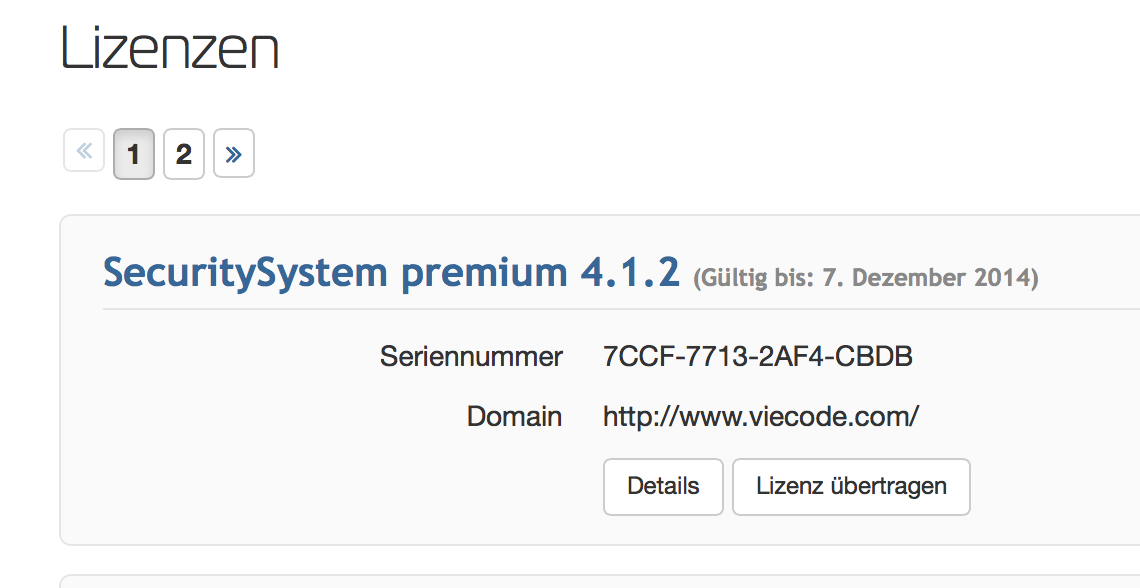Click the serial number 7CCF-7713-2AF4-CBDB
The image size is (1140, 588).
[757, 356]
